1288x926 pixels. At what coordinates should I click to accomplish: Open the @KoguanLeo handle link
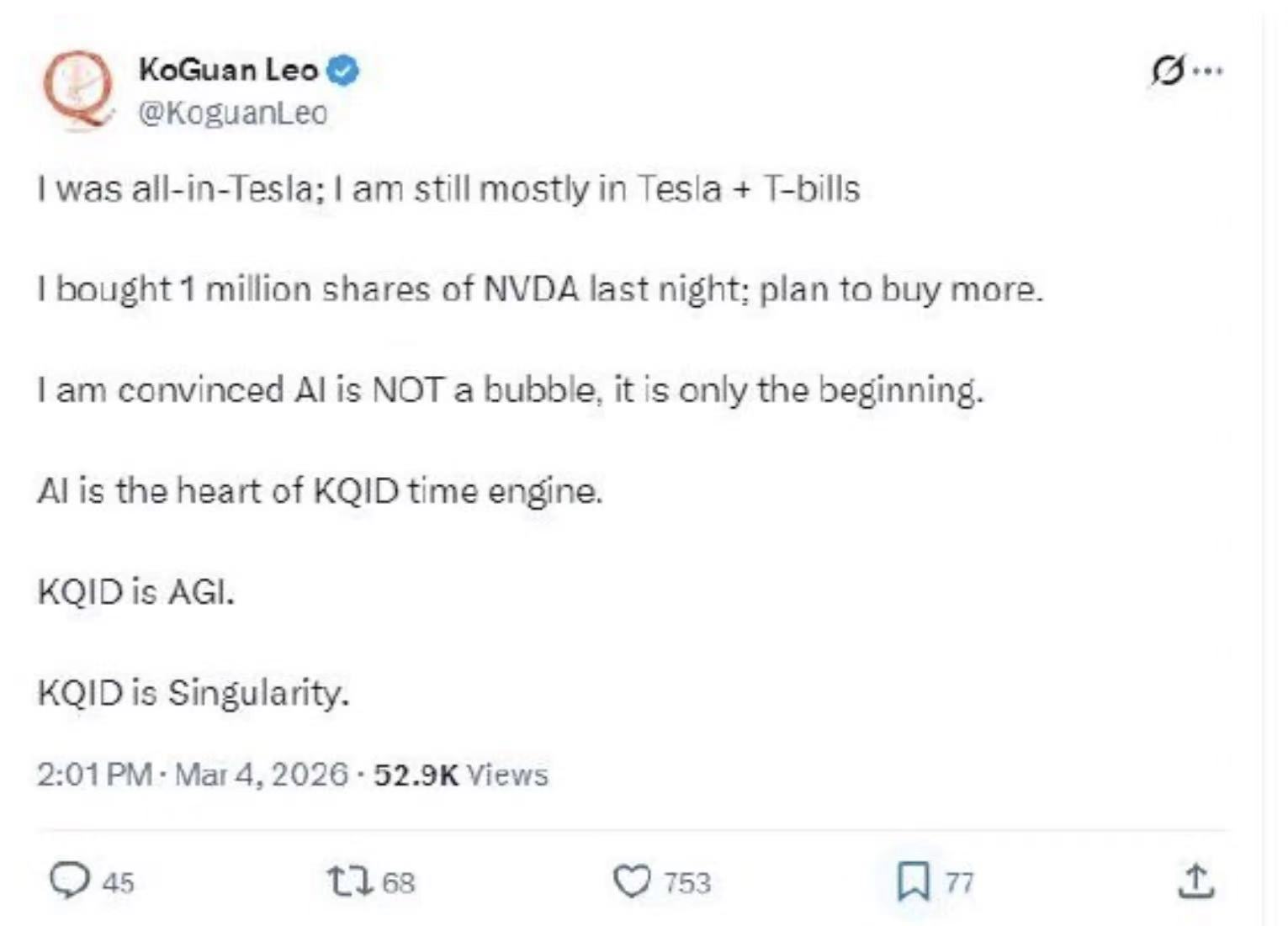point(232,113)
